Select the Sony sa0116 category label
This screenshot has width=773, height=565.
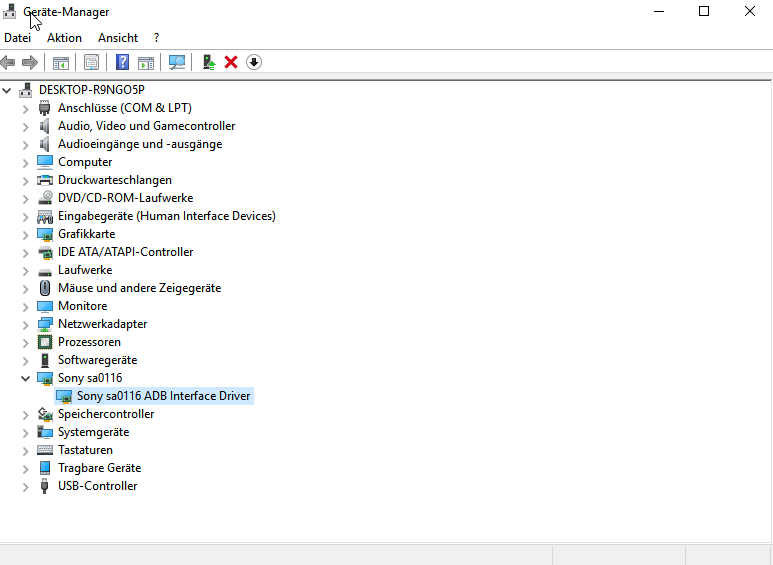point(90,378)
